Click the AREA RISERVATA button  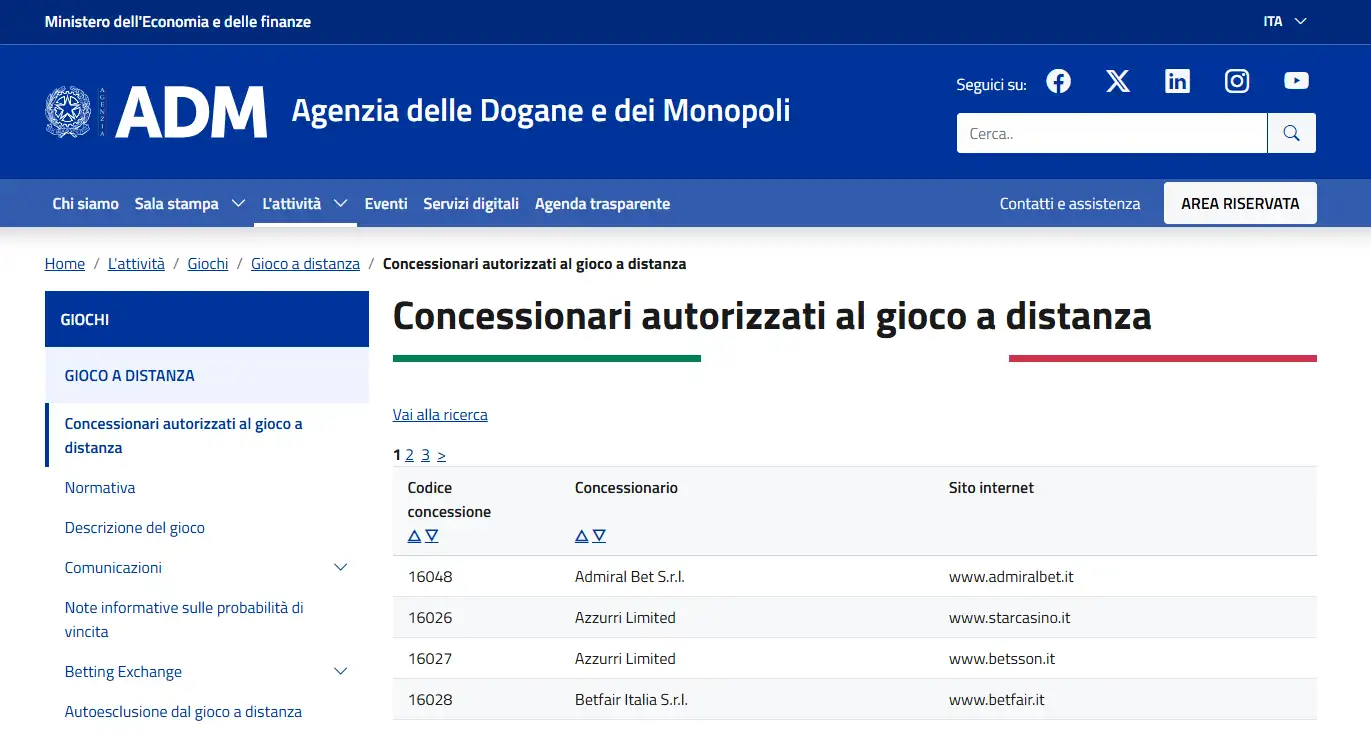(x=1240, y=203)
